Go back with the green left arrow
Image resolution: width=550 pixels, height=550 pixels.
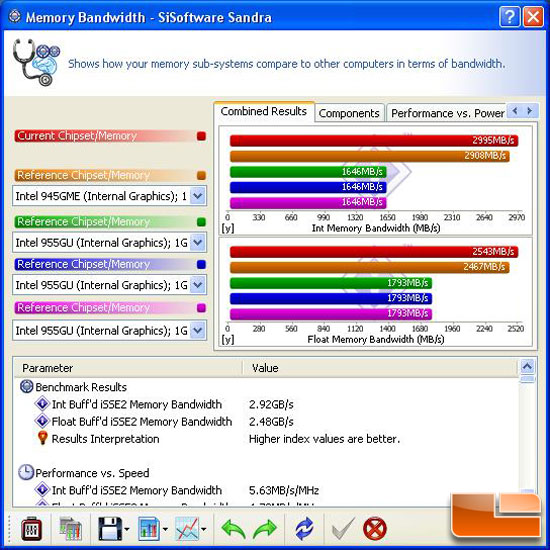[233, 529]
